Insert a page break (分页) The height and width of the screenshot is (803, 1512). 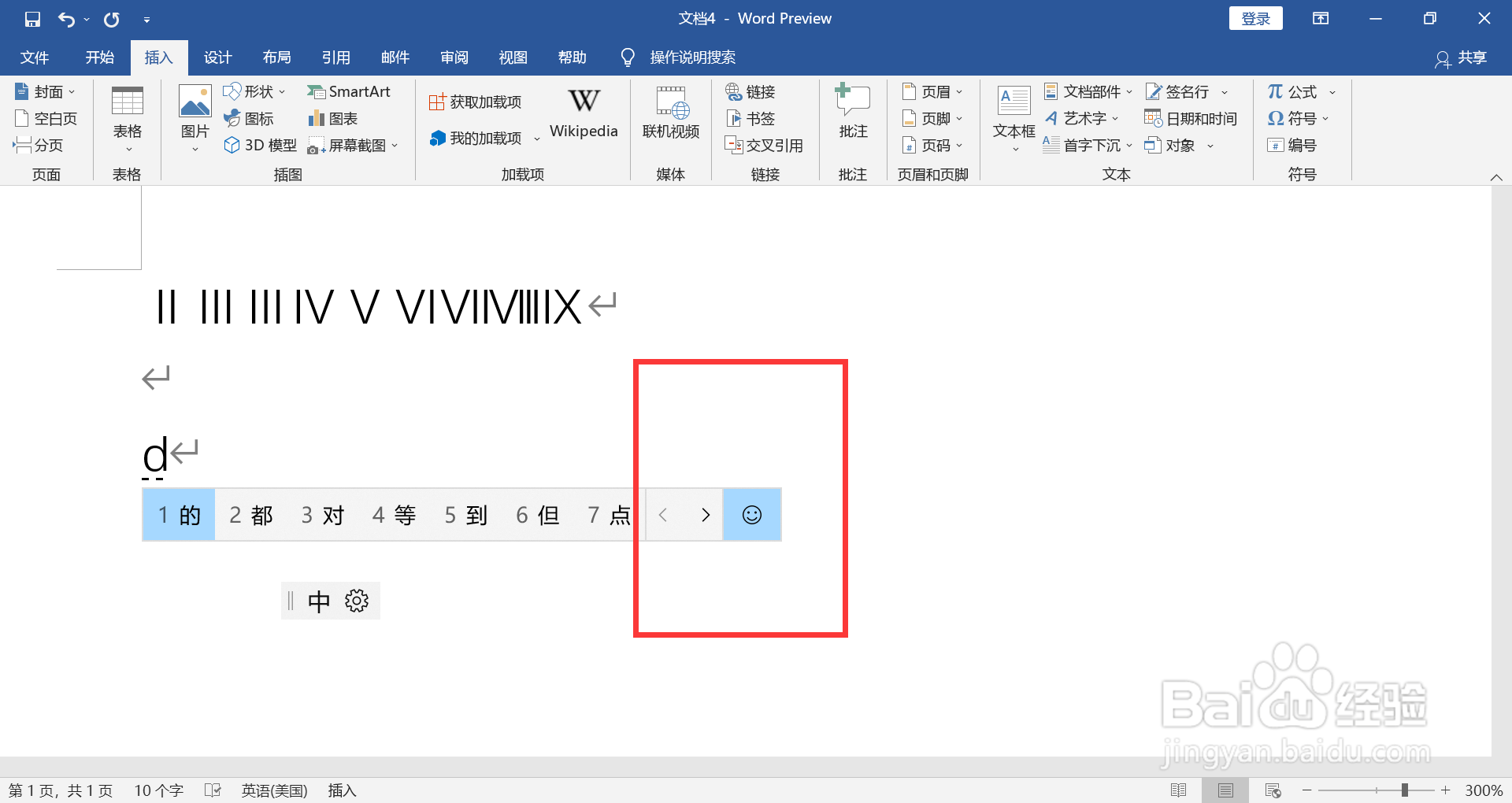[38, 145]
